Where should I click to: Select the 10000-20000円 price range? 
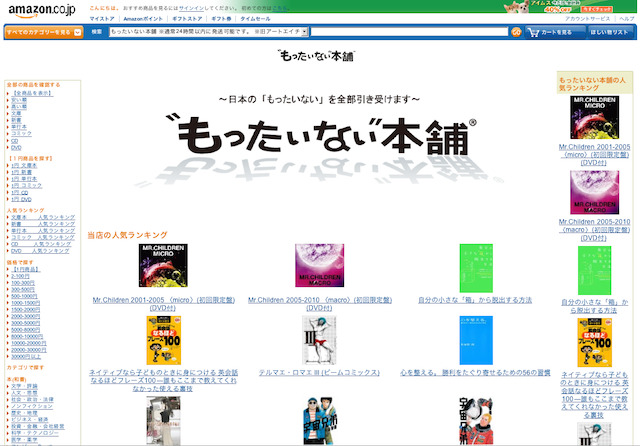click(29, 343)
